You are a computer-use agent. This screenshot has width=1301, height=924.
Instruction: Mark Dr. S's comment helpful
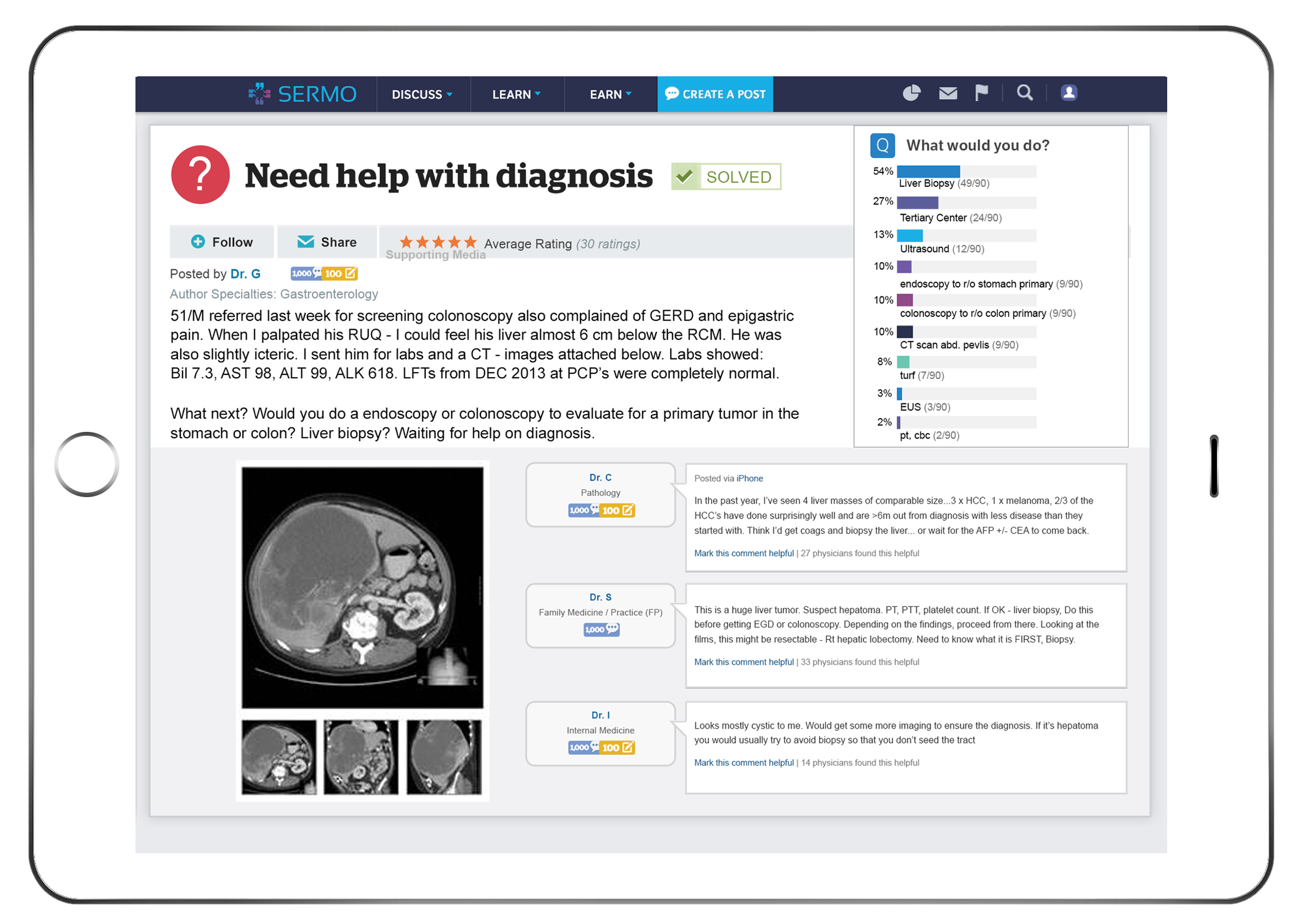click(x=744, y=662)
